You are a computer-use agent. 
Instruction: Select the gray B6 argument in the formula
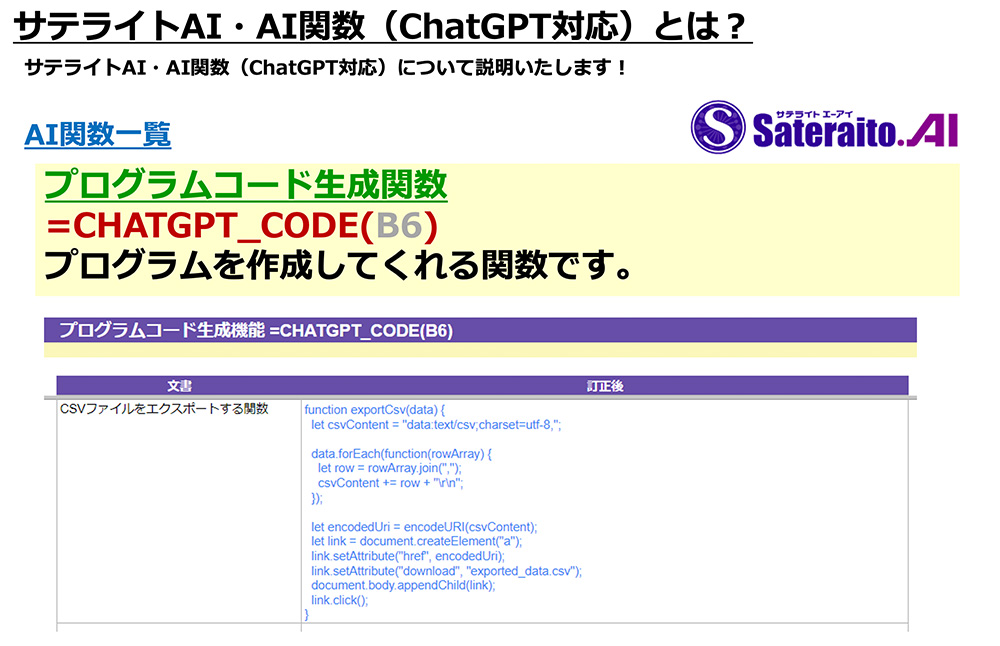point(397,226)
